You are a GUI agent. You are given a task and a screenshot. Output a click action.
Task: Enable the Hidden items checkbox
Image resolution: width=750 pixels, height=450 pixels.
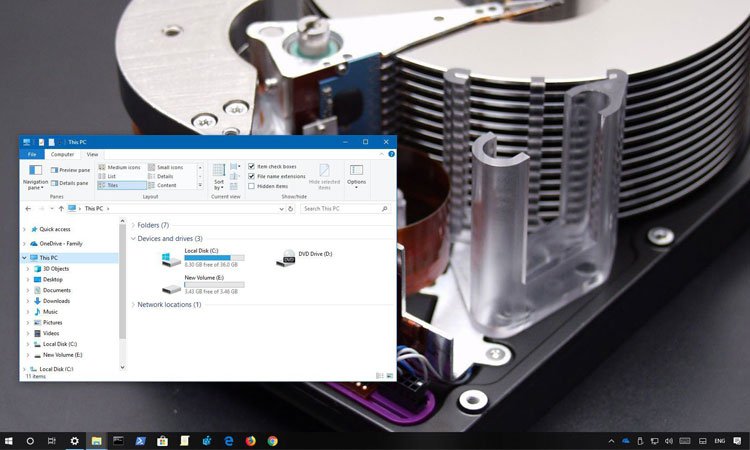tap(252, 186)
